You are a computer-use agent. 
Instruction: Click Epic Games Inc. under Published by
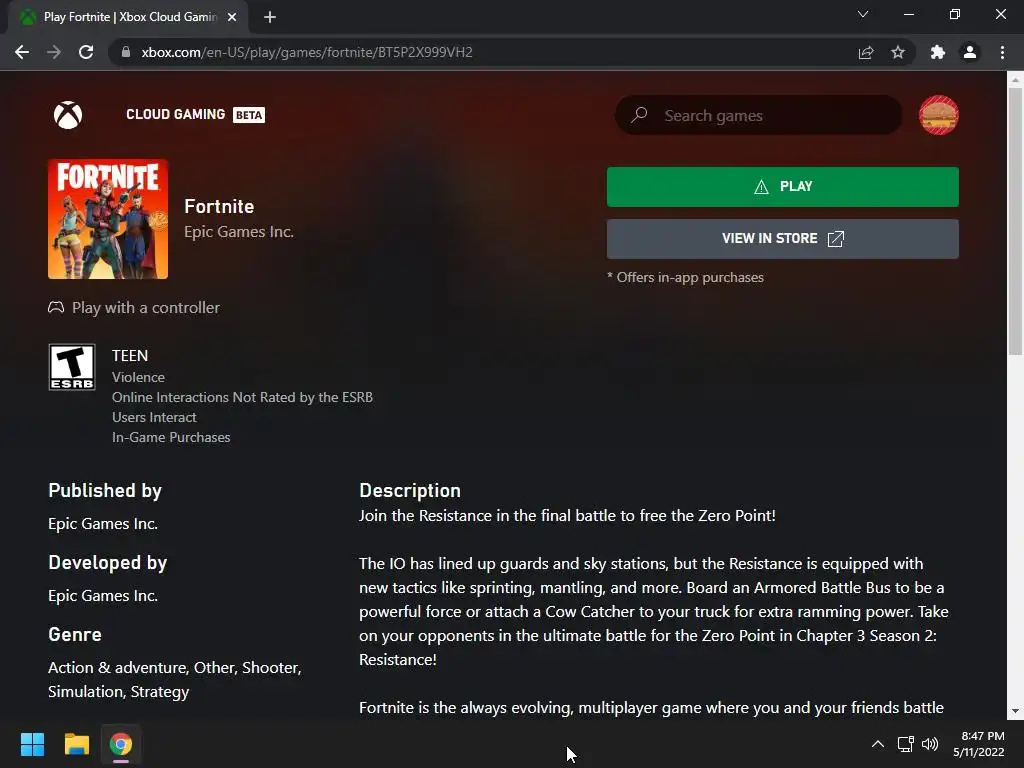tap(103, 524)
